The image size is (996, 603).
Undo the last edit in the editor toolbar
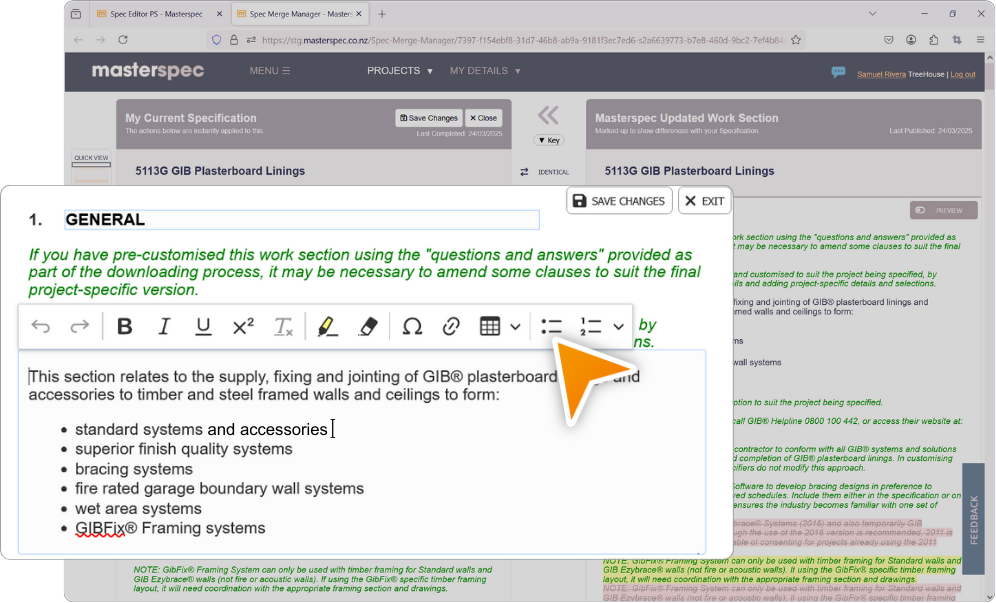[x=41, y=327]
